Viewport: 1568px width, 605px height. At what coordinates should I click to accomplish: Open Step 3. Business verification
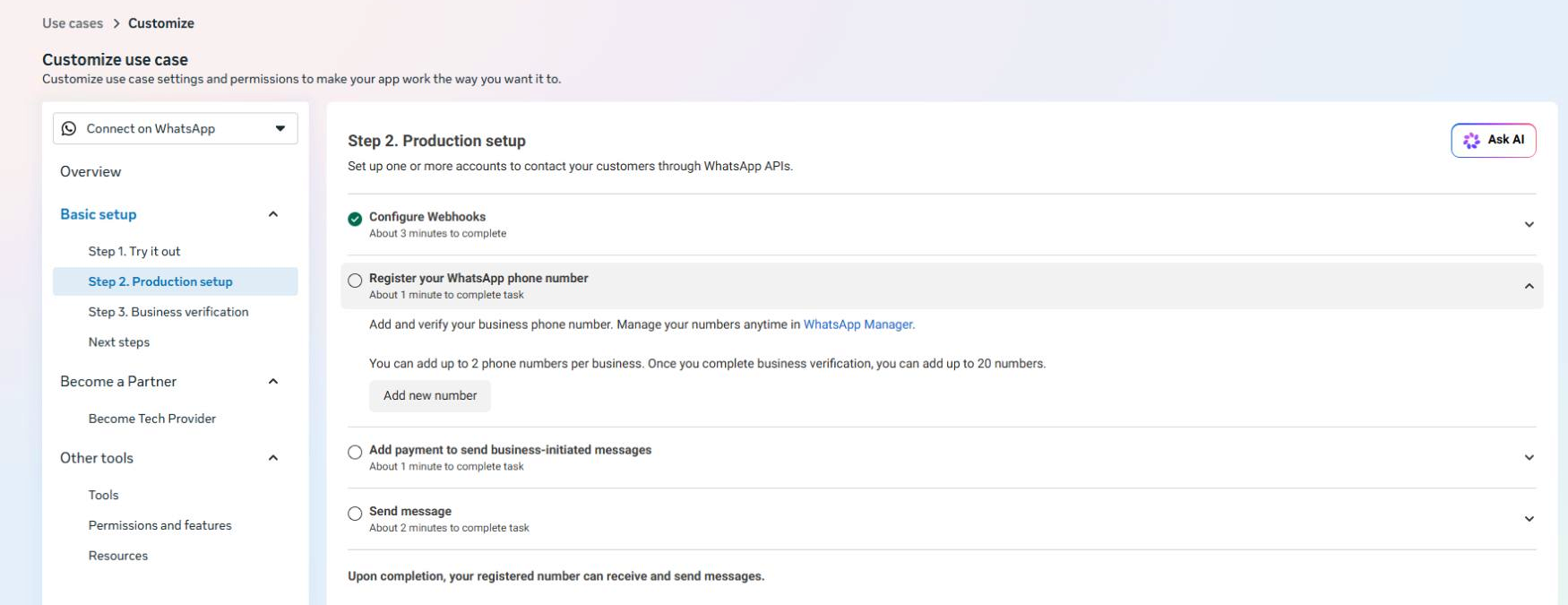(168, 312)
